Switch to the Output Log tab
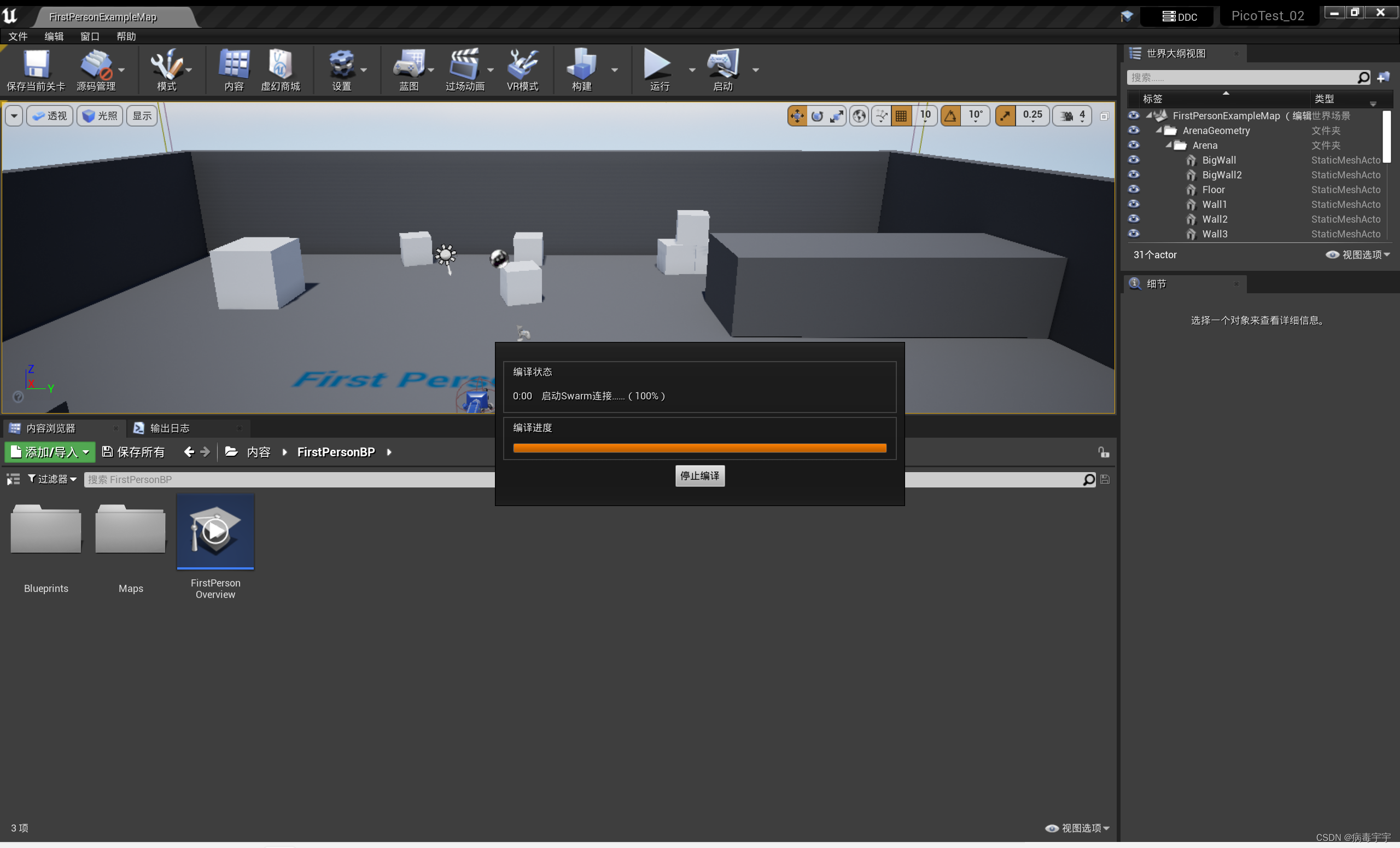This screenshot has height=848, width=1400. coord(169,428)
